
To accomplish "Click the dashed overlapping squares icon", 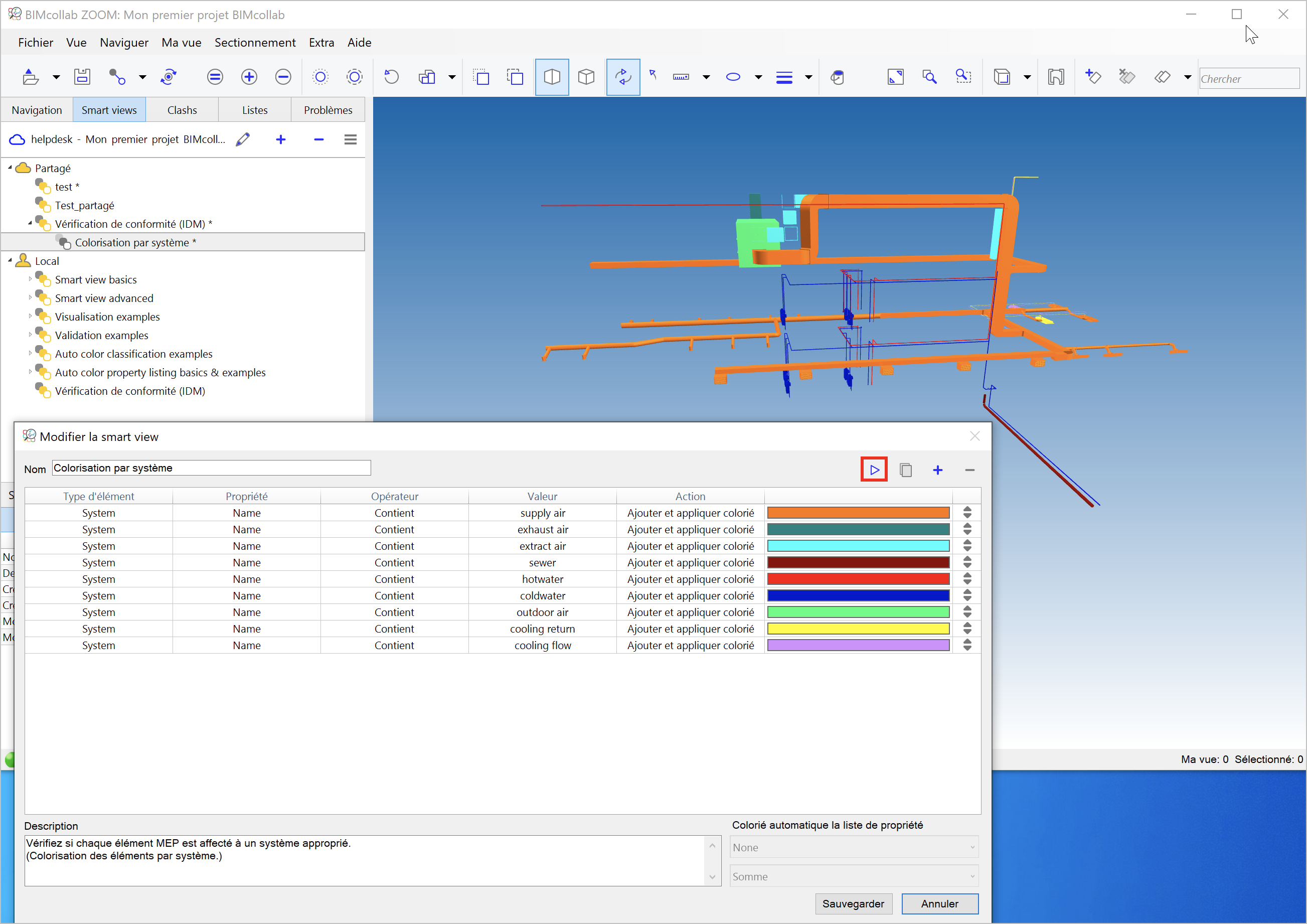I will [x=515, y=77].
